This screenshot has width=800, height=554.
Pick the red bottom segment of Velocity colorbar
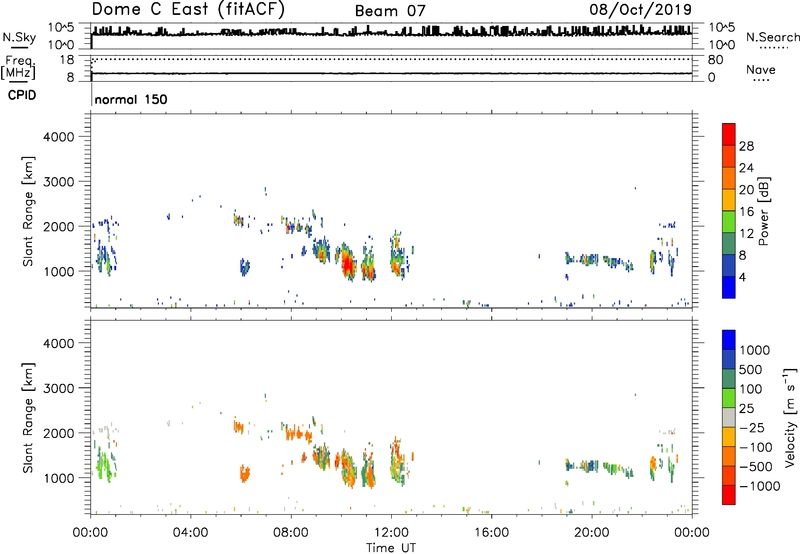729,495
